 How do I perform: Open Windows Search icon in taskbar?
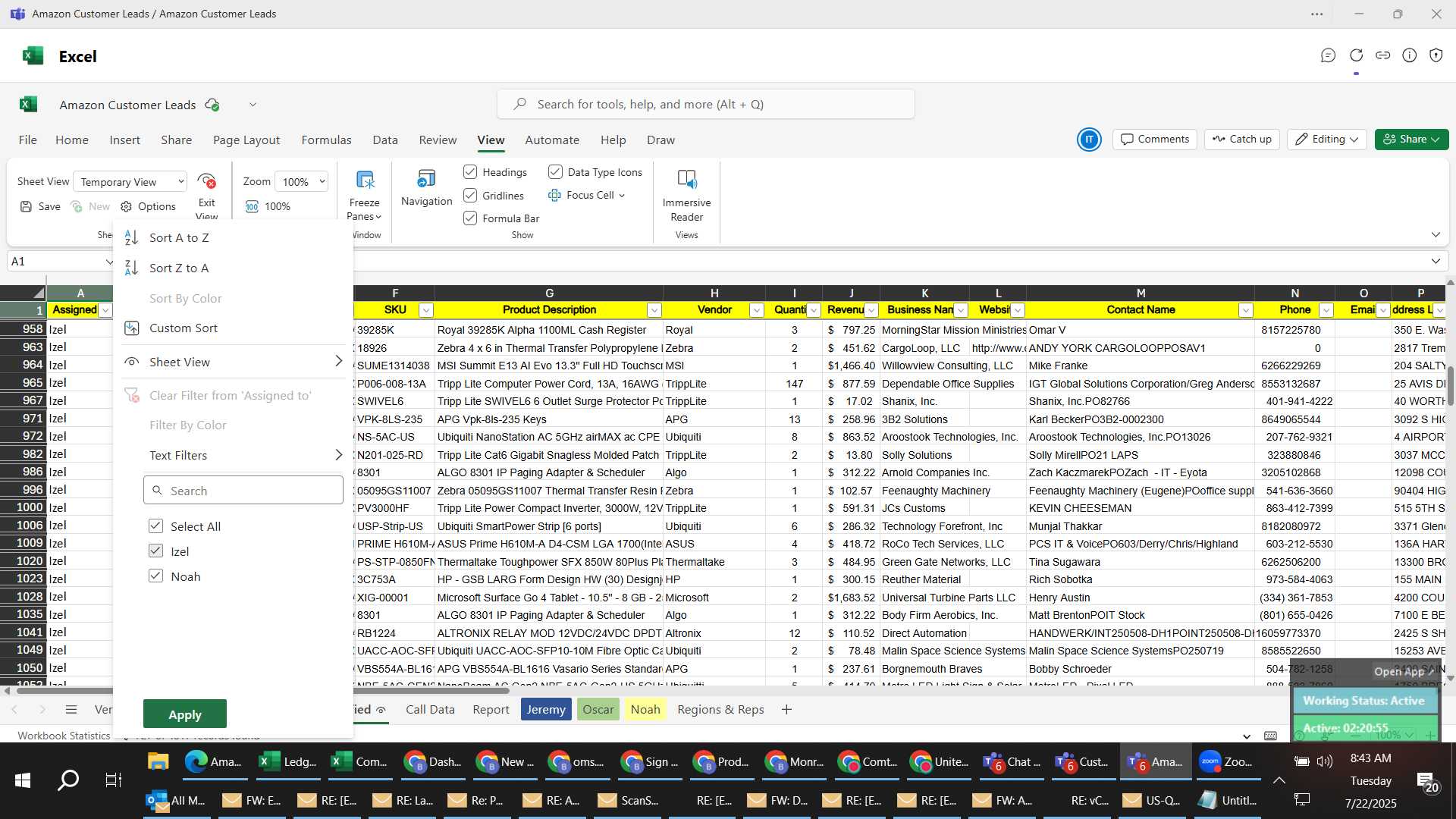68,780
